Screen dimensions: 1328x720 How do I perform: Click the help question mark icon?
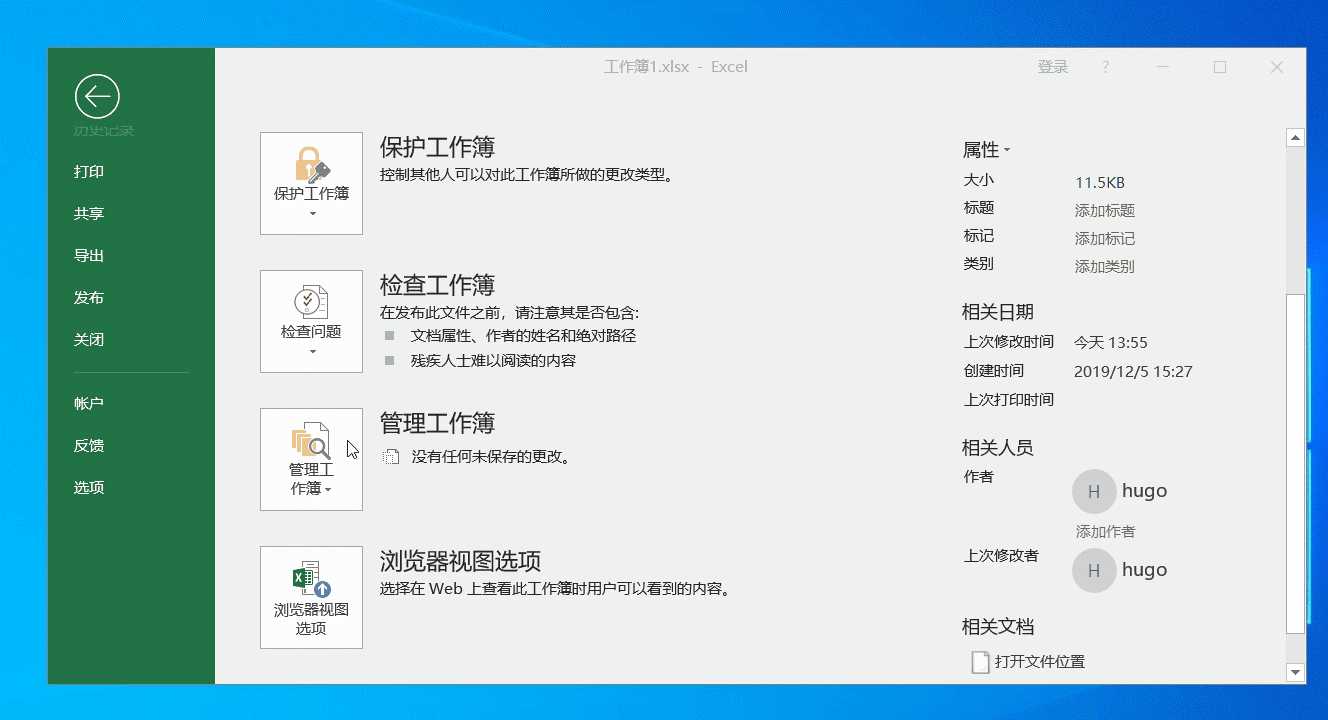(x=1105, y=67)
